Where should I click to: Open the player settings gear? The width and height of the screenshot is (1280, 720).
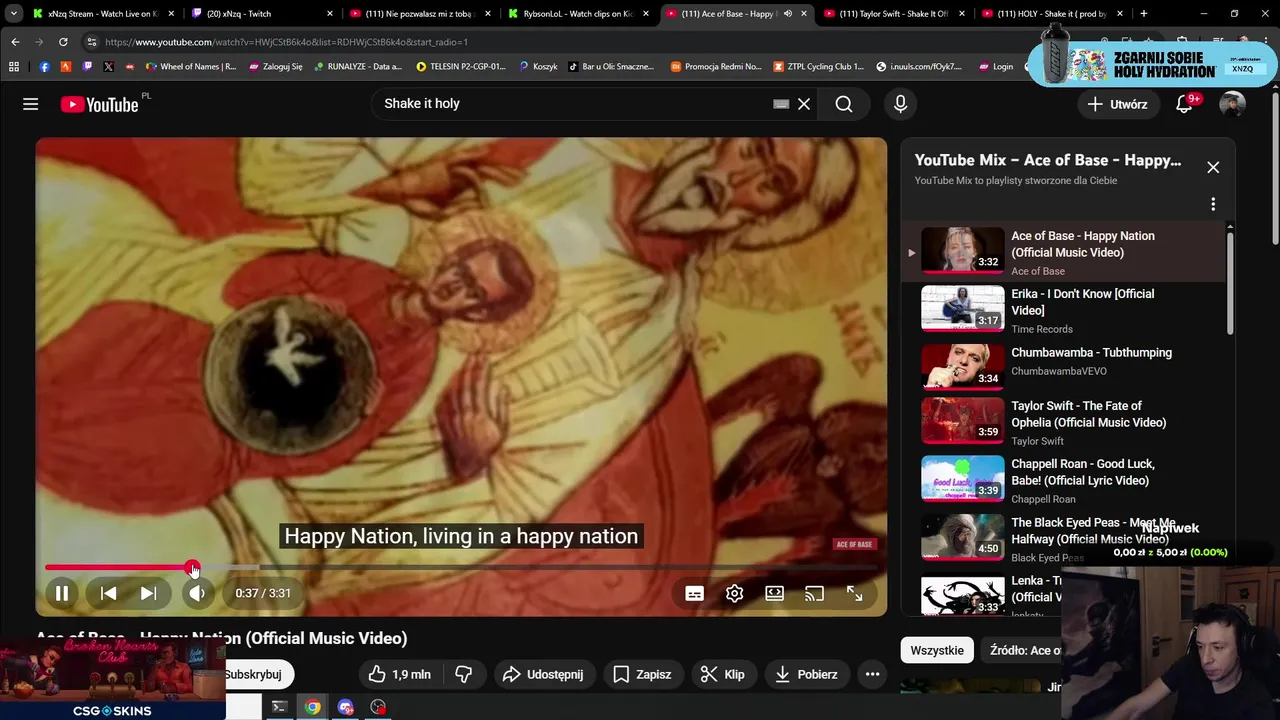[734, 593]
